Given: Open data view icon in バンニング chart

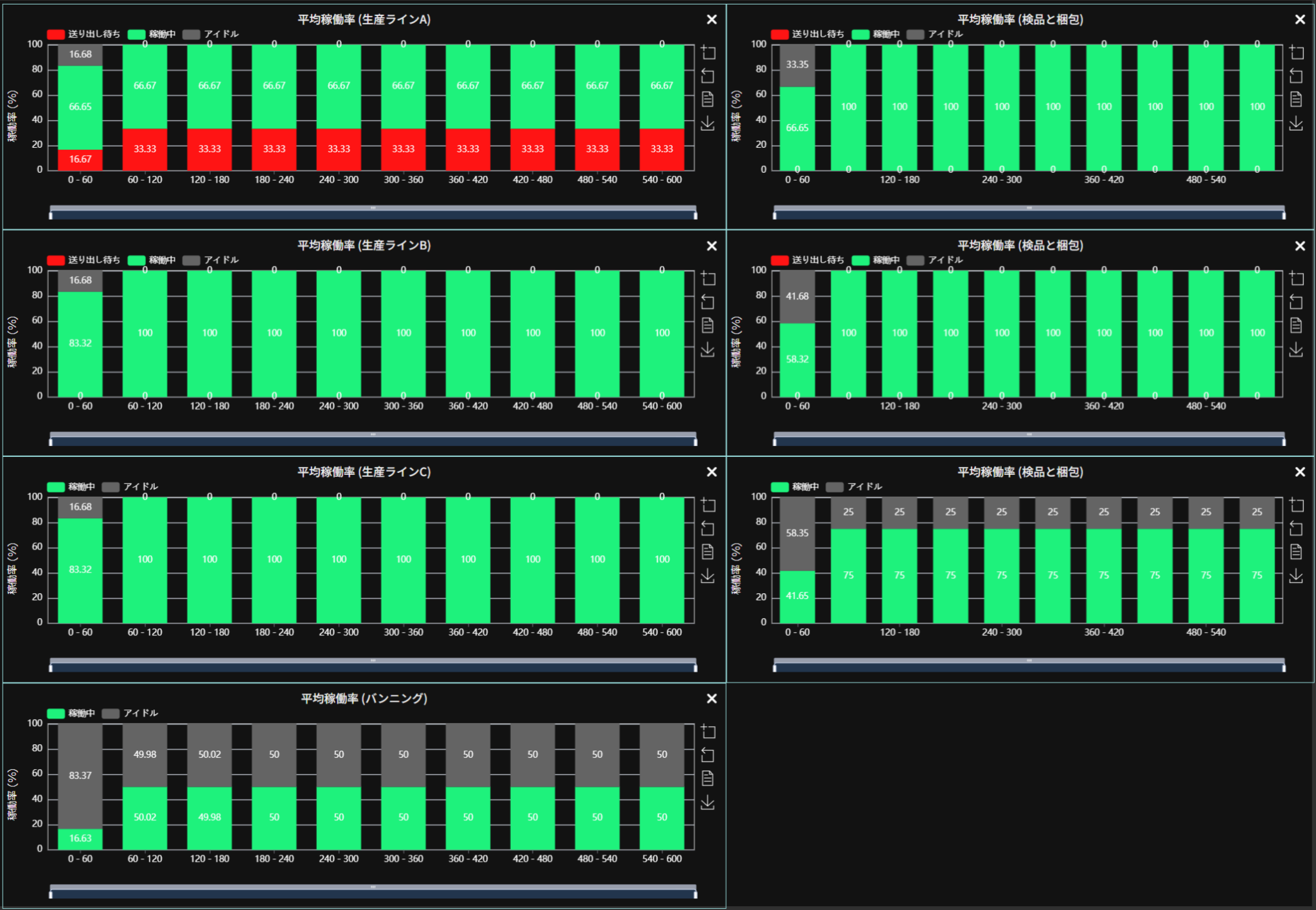Looking at the screenshot, I should tap(707, 778).
